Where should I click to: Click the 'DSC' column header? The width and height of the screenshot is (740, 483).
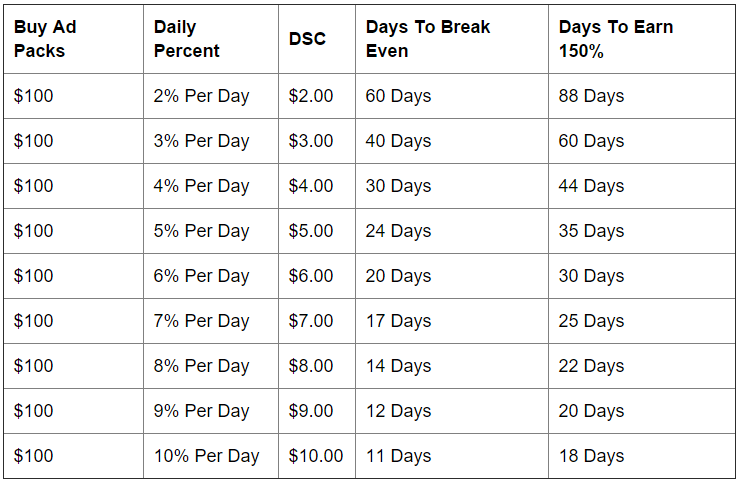pyautogui.click(x=307, y=39)
